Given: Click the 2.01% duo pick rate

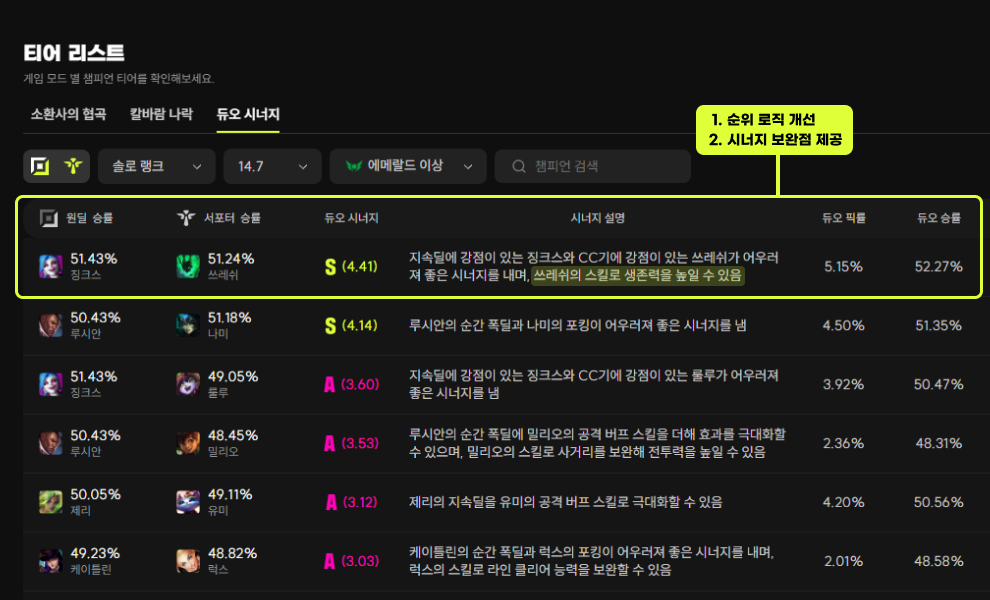Looking at the screenshot, I should point(844,561).
